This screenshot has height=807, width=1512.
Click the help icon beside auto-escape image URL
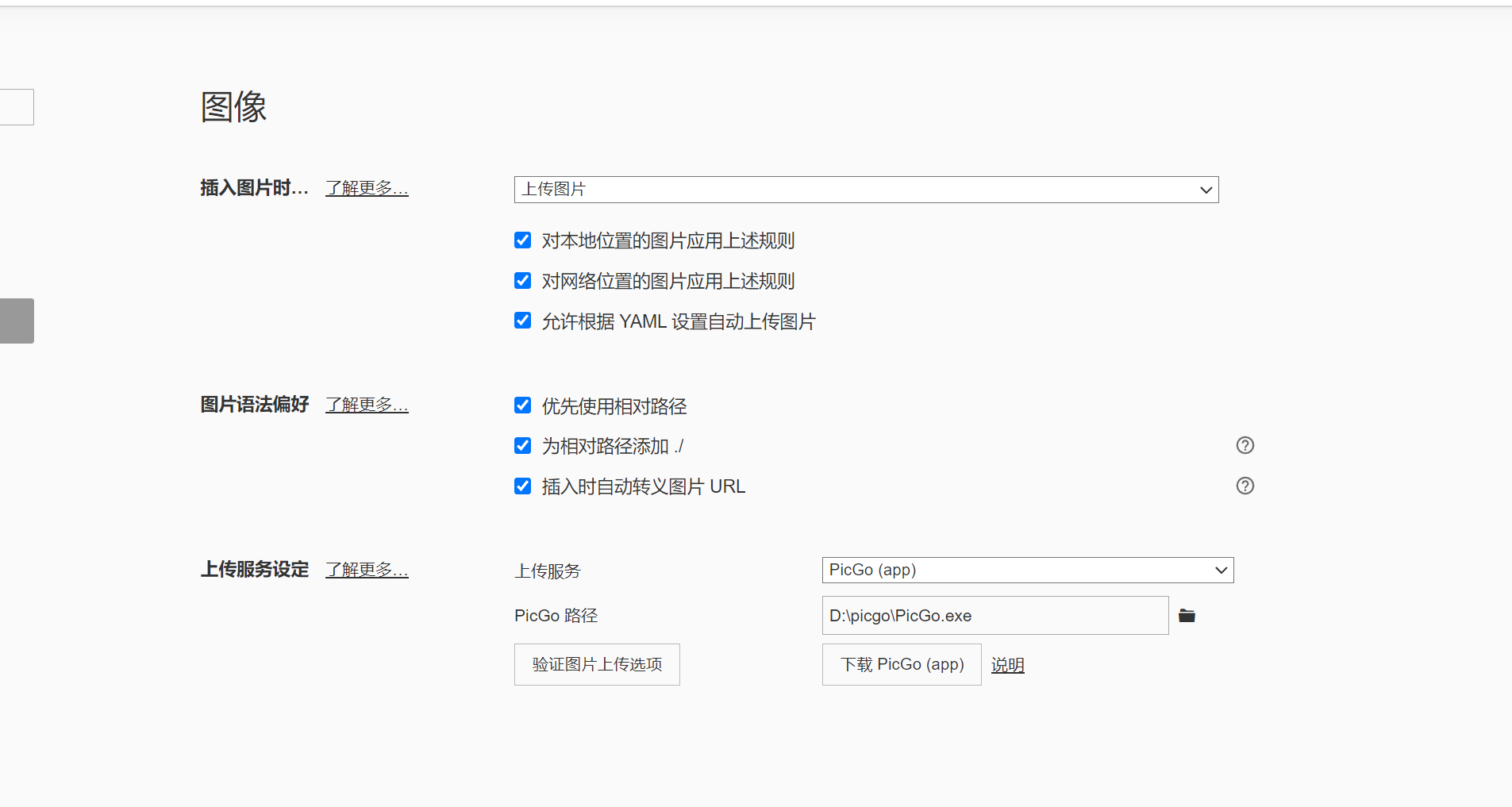pos(1245,486)
